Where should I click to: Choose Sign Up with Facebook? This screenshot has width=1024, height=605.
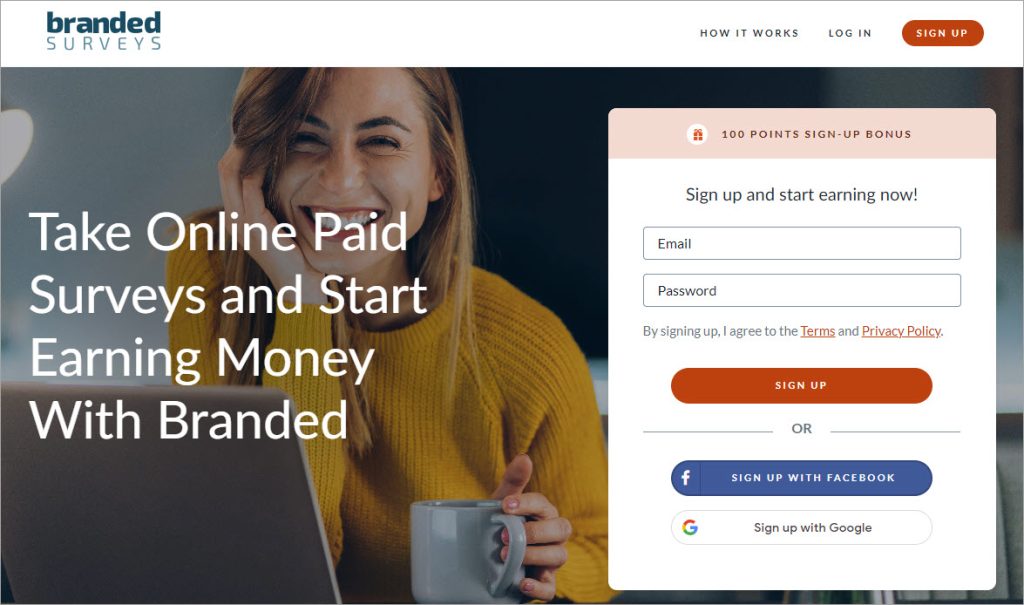801,478
